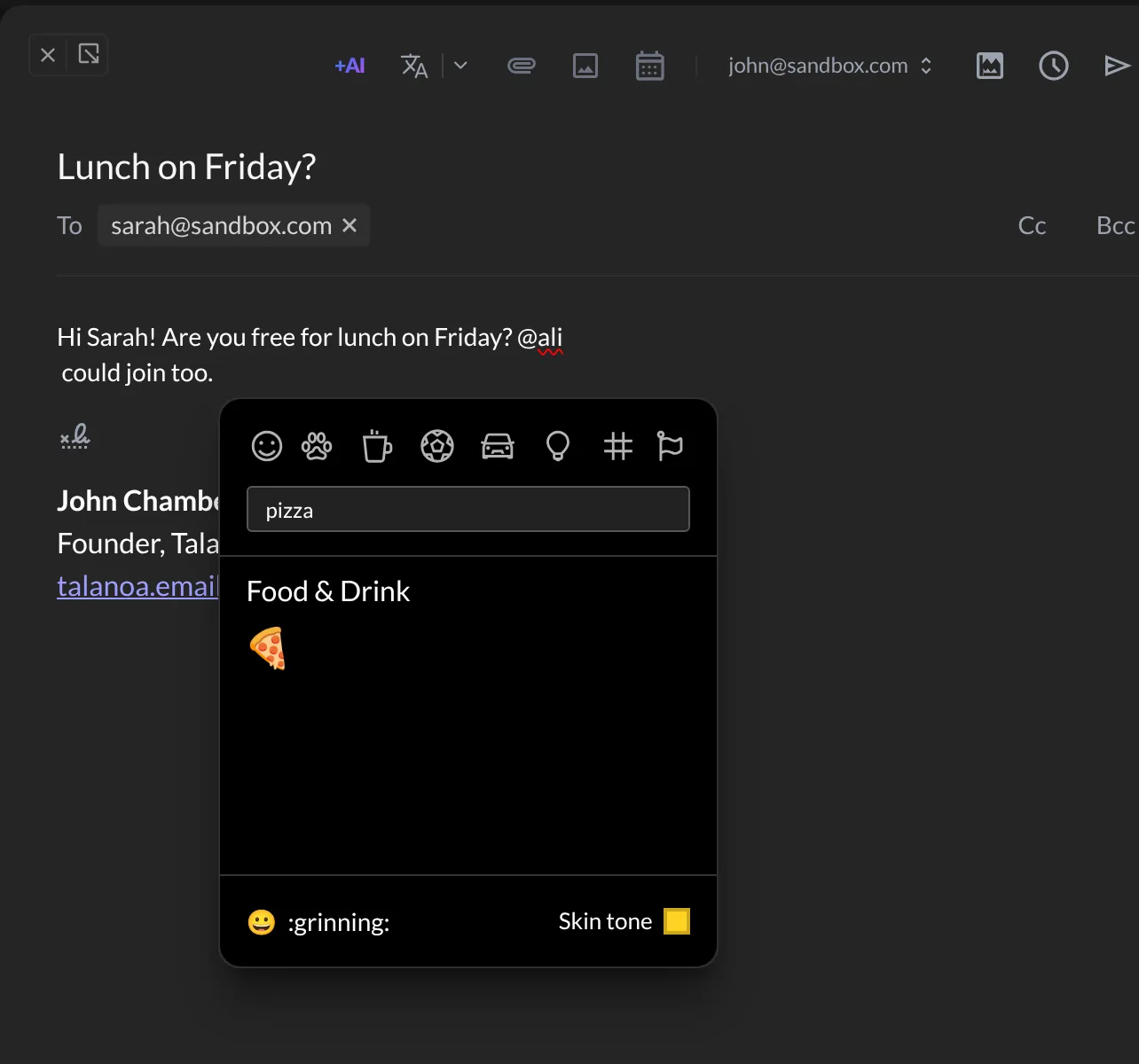The width and height of the screenshot is (1139, 1064).
Task: Jump to Flags emoji category
Action: pyautogui.click(x=670, y=446)
